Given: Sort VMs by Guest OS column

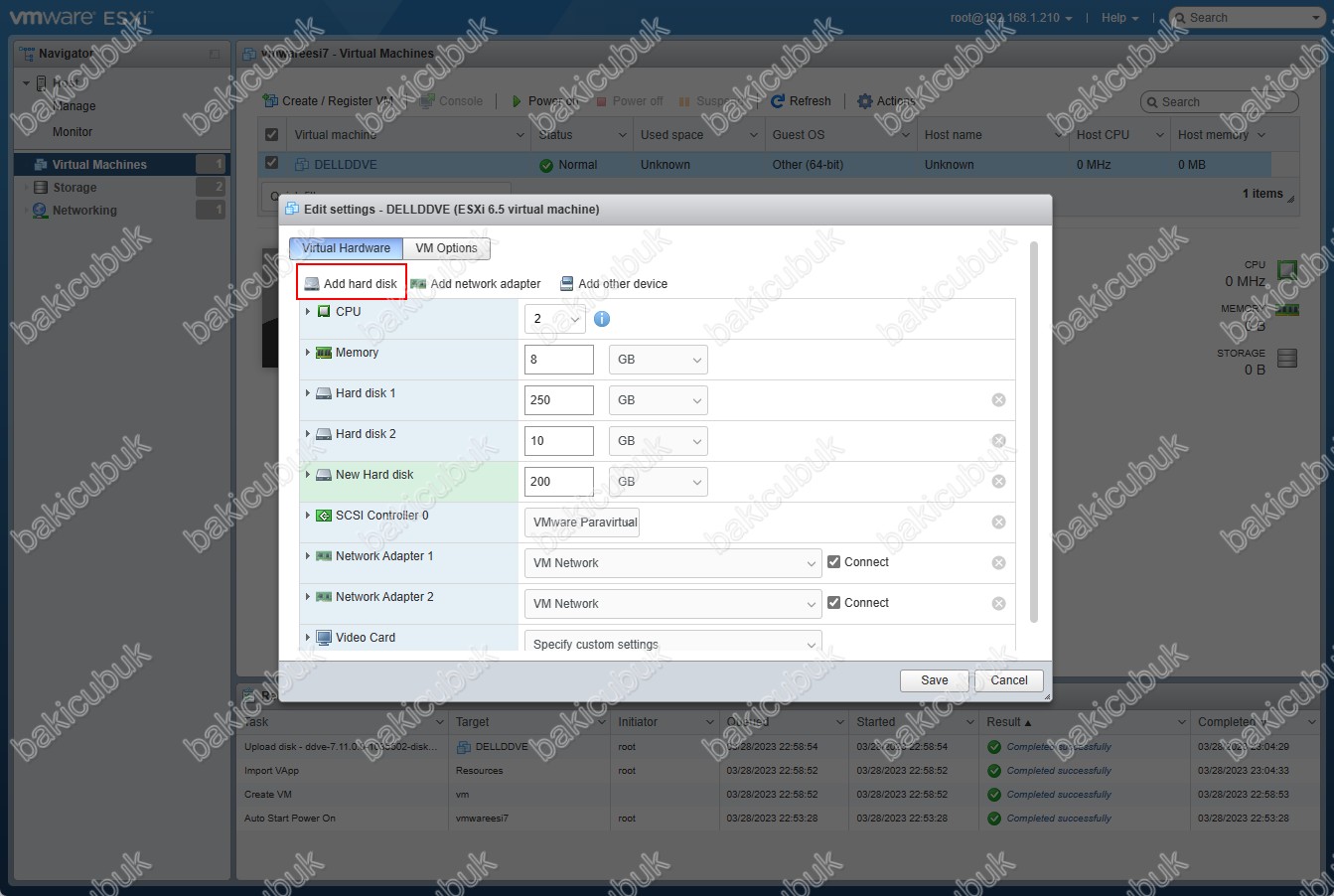Looking at the screenshot, I should point(840,135).
